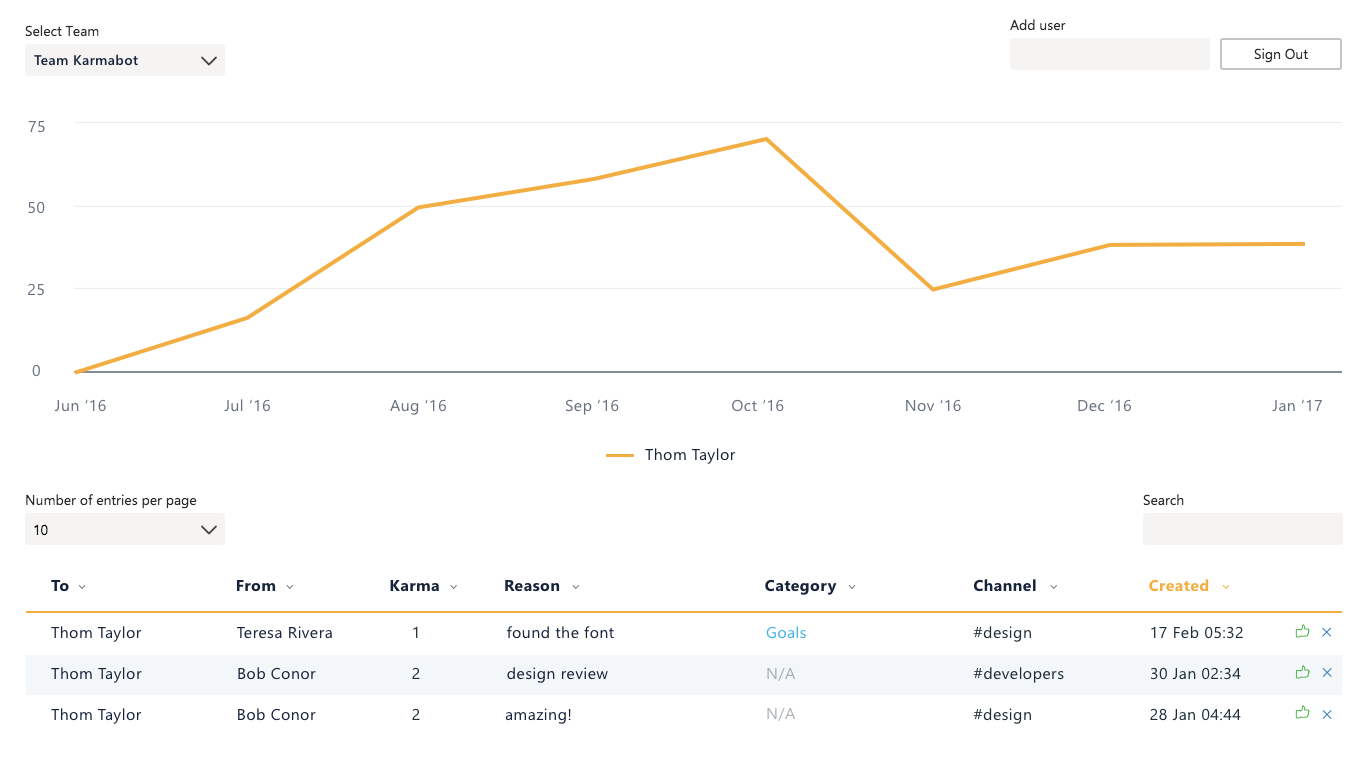
Task: Click Teresa Rivera in From column
Action: point(285,633)
